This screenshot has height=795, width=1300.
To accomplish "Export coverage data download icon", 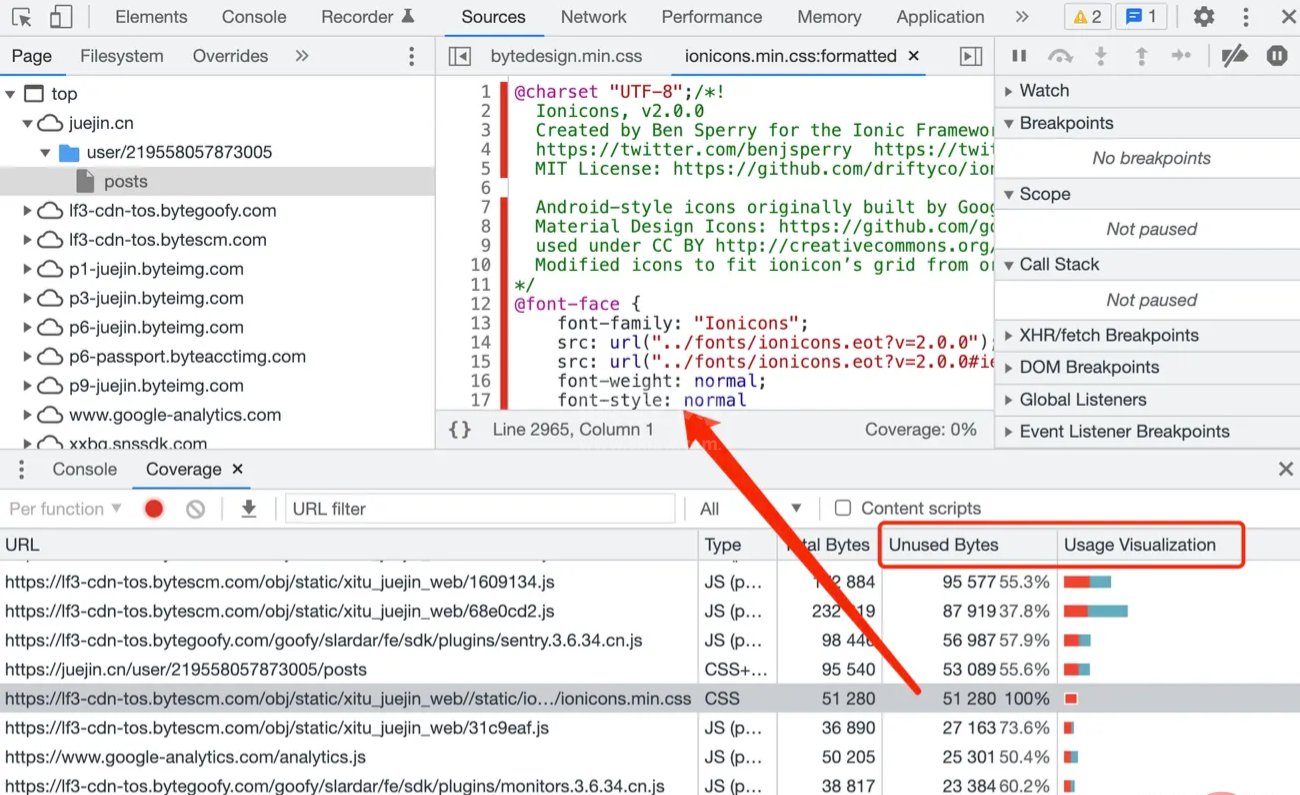I will [249, 509].
